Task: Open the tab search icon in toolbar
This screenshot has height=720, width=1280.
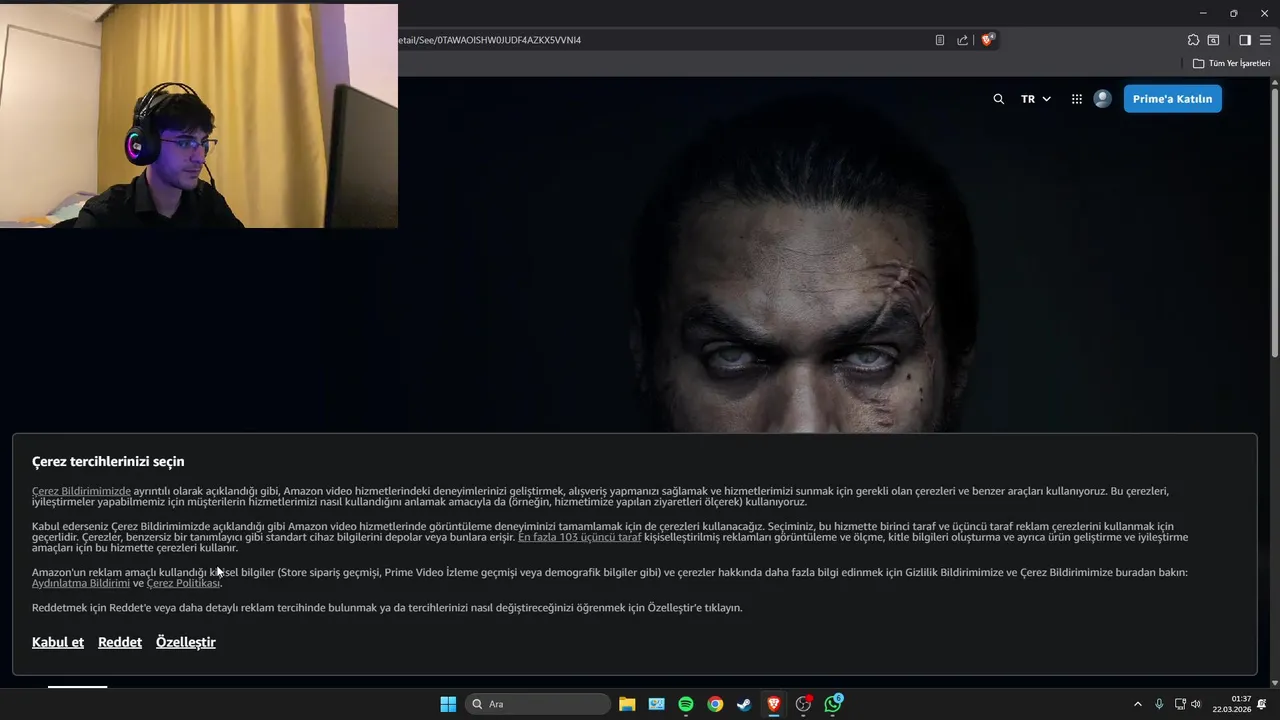Action: pos(1213,40)
